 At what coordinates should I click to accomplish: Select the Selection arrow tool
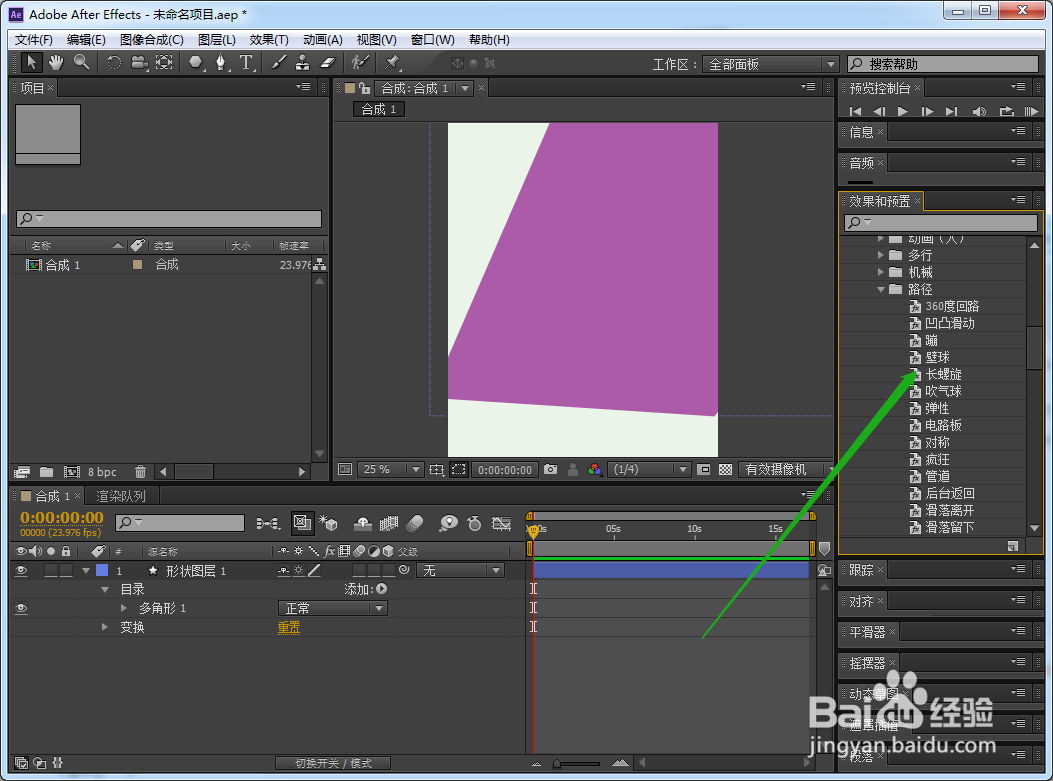click(x=31, y=63)
